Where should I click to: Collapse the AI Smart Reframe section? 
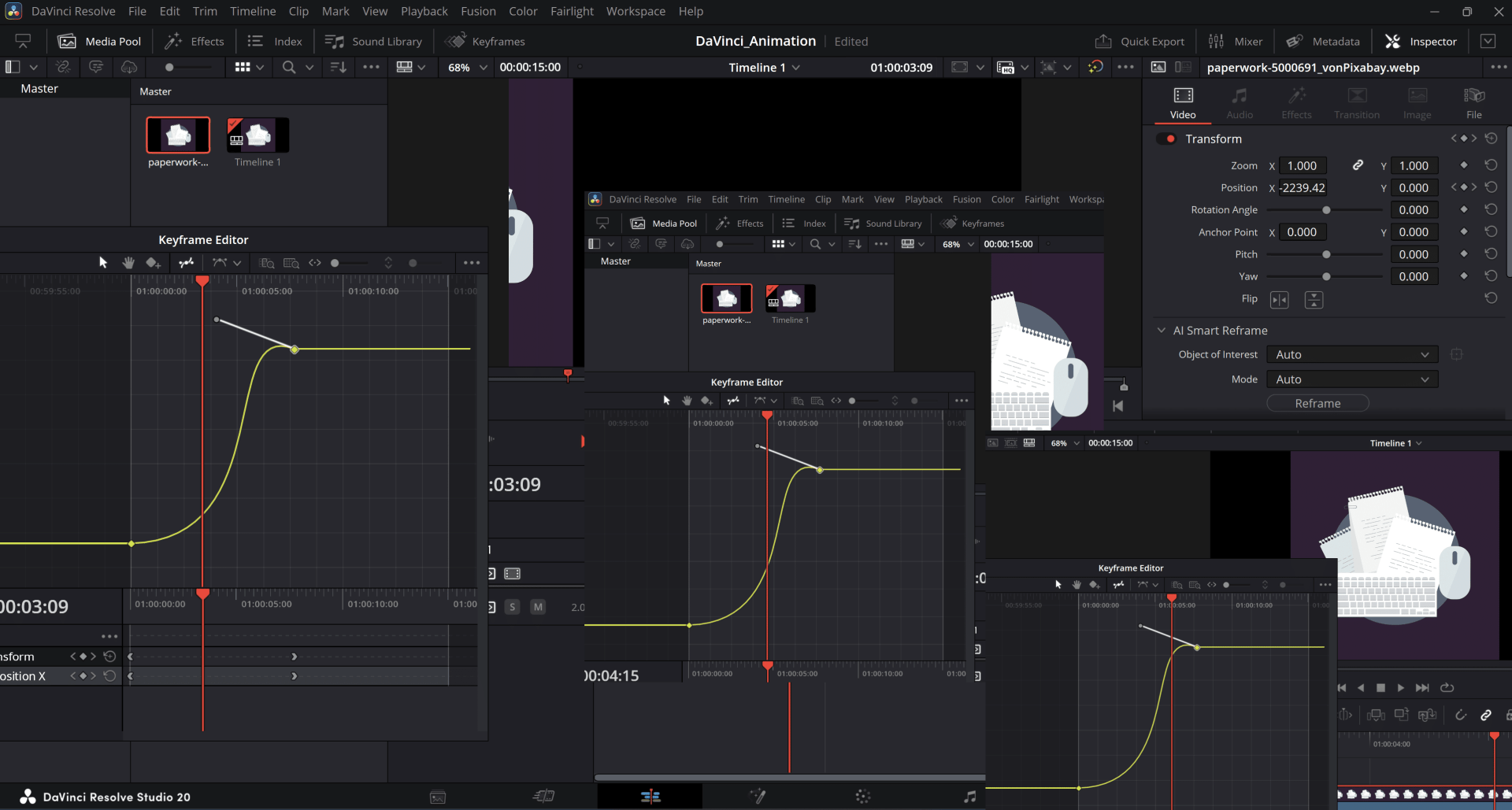tap(1162, 330)
